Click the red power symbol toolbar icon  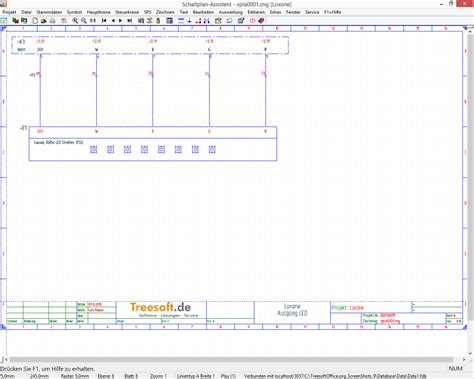pos(252,21)
